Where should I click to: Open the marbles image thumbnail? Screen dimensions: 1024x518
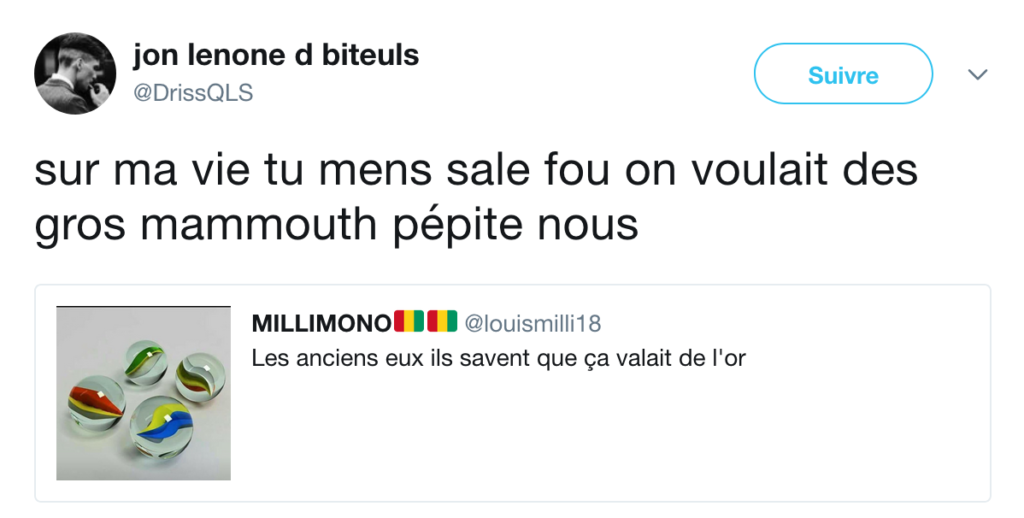[x=143, y=393]
